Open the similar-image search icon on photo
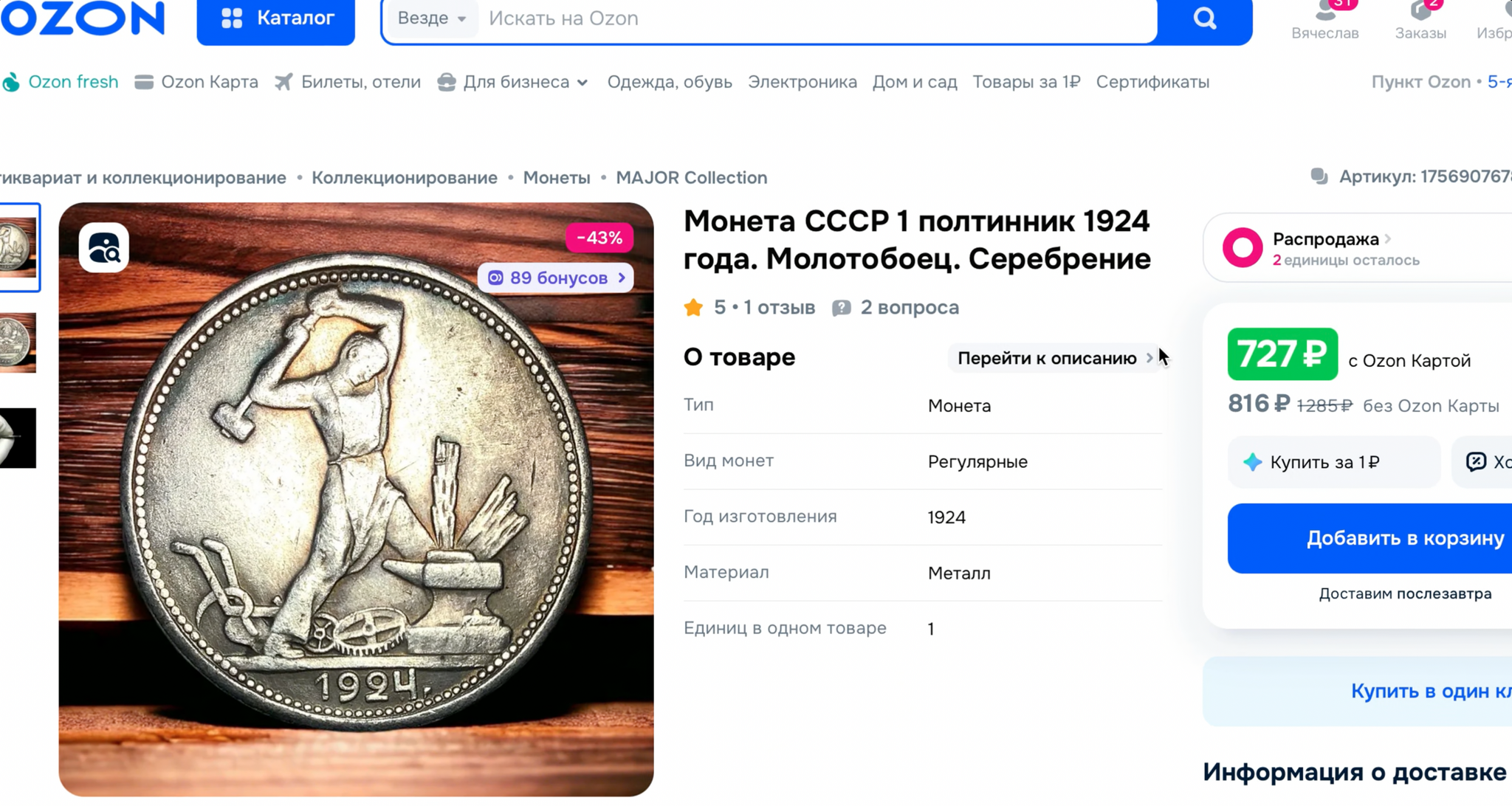Viewport: 1512px width, 806px height. (104, 248)
